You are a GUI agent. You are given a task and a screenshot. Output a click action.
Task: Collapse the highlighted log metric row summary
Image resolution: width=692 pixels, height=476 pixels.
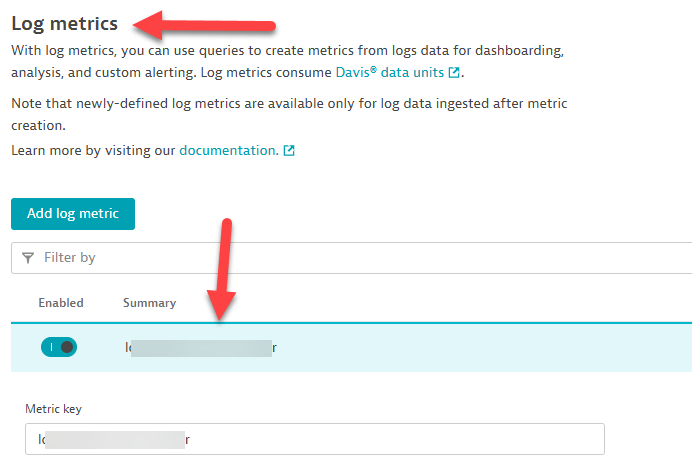click(x=400, y=347)
